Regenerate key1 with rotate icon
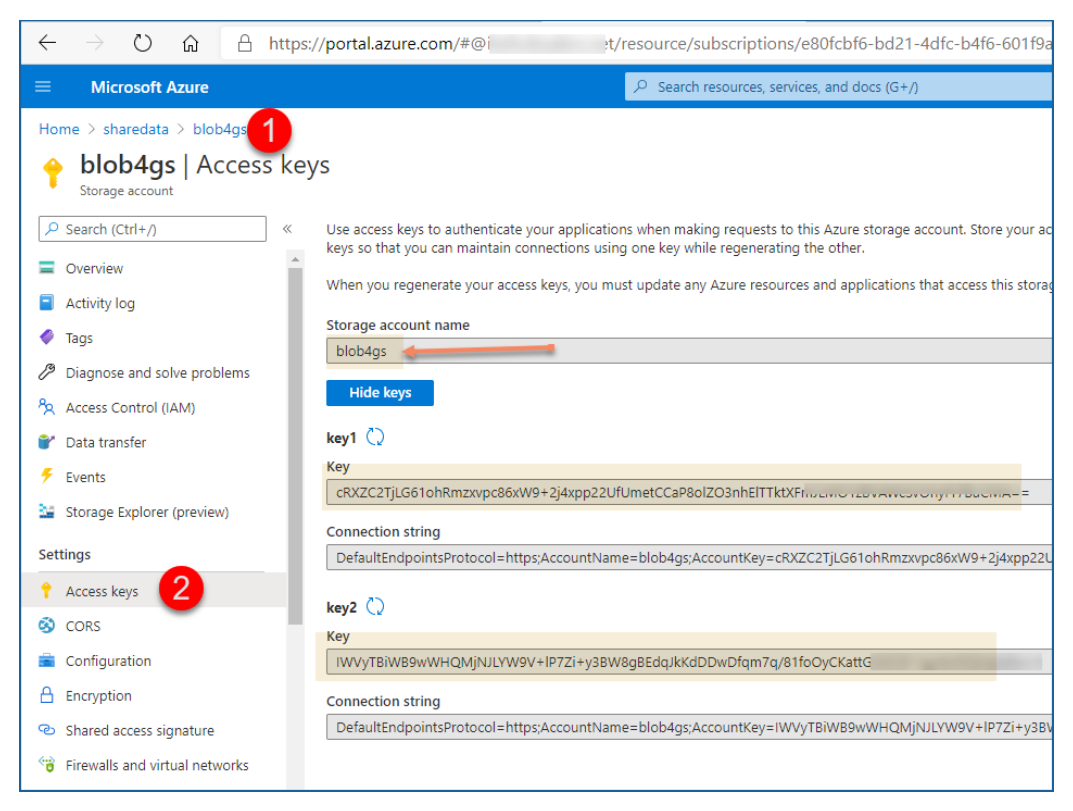This screenshot has height=811, width=1073. [375, 437]
